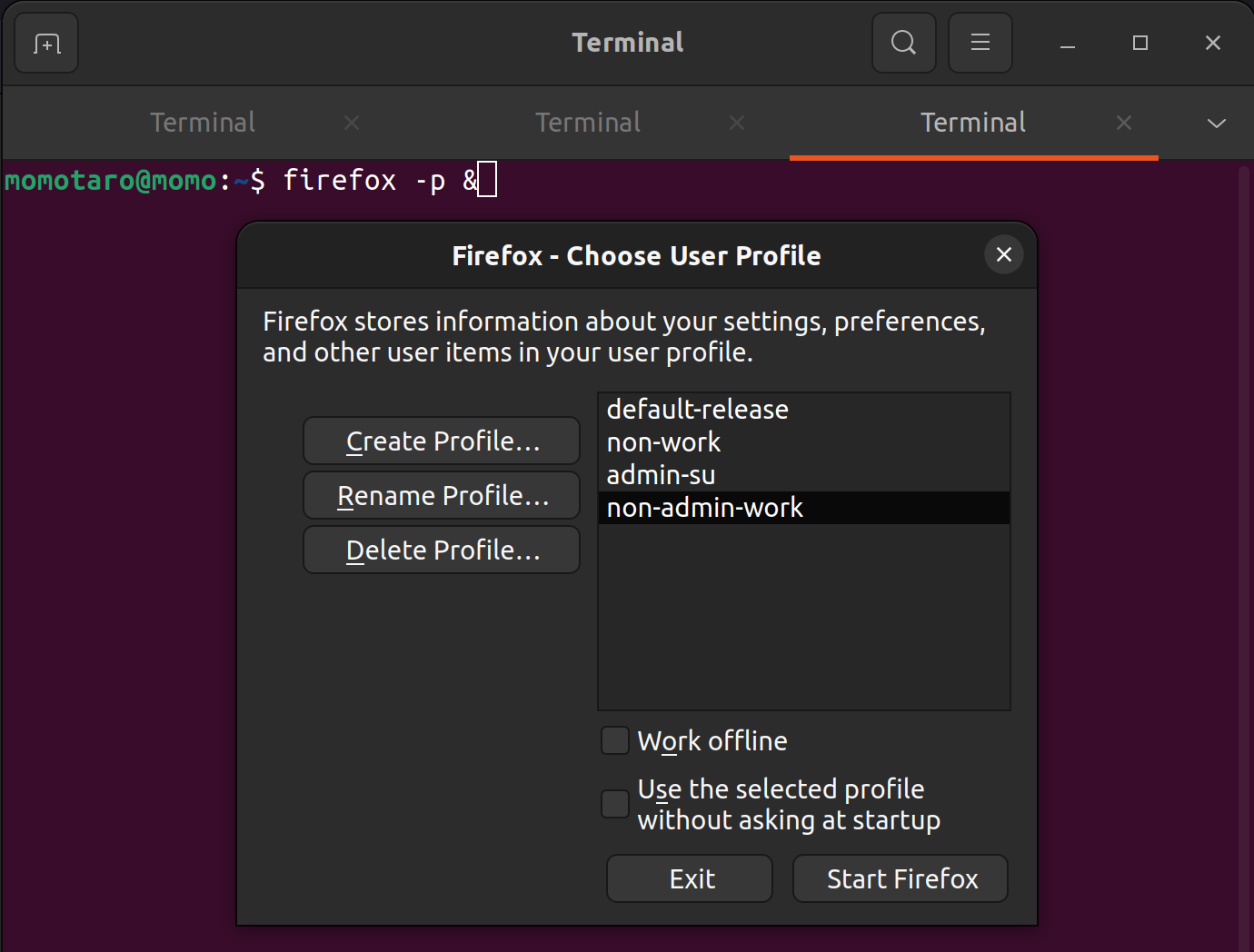Select the third Terminal tab
1254x952 pixels.
pos(973,123)
